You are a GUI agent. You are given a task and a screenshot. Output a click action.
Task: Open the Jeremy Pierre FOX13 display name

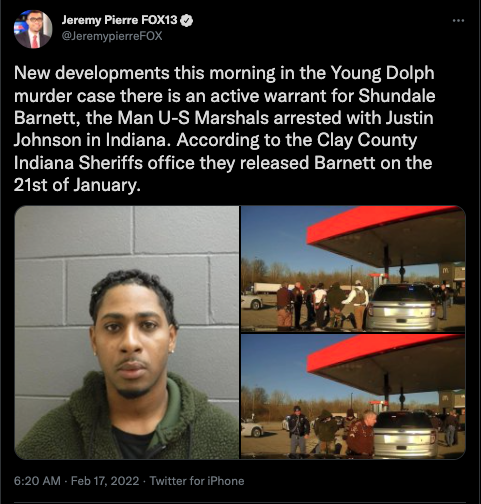coord(119,20)
